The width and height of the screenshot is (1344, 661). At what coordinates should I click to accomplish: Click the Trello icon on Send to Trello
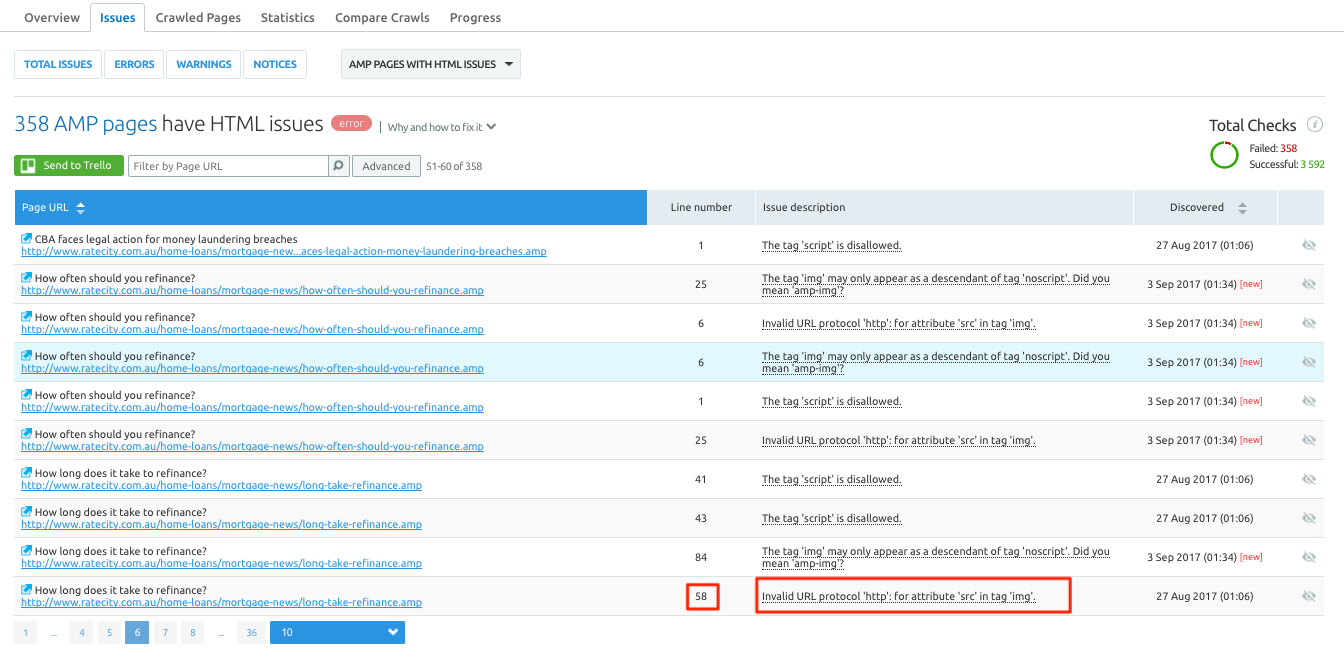(x=29, y=166)
